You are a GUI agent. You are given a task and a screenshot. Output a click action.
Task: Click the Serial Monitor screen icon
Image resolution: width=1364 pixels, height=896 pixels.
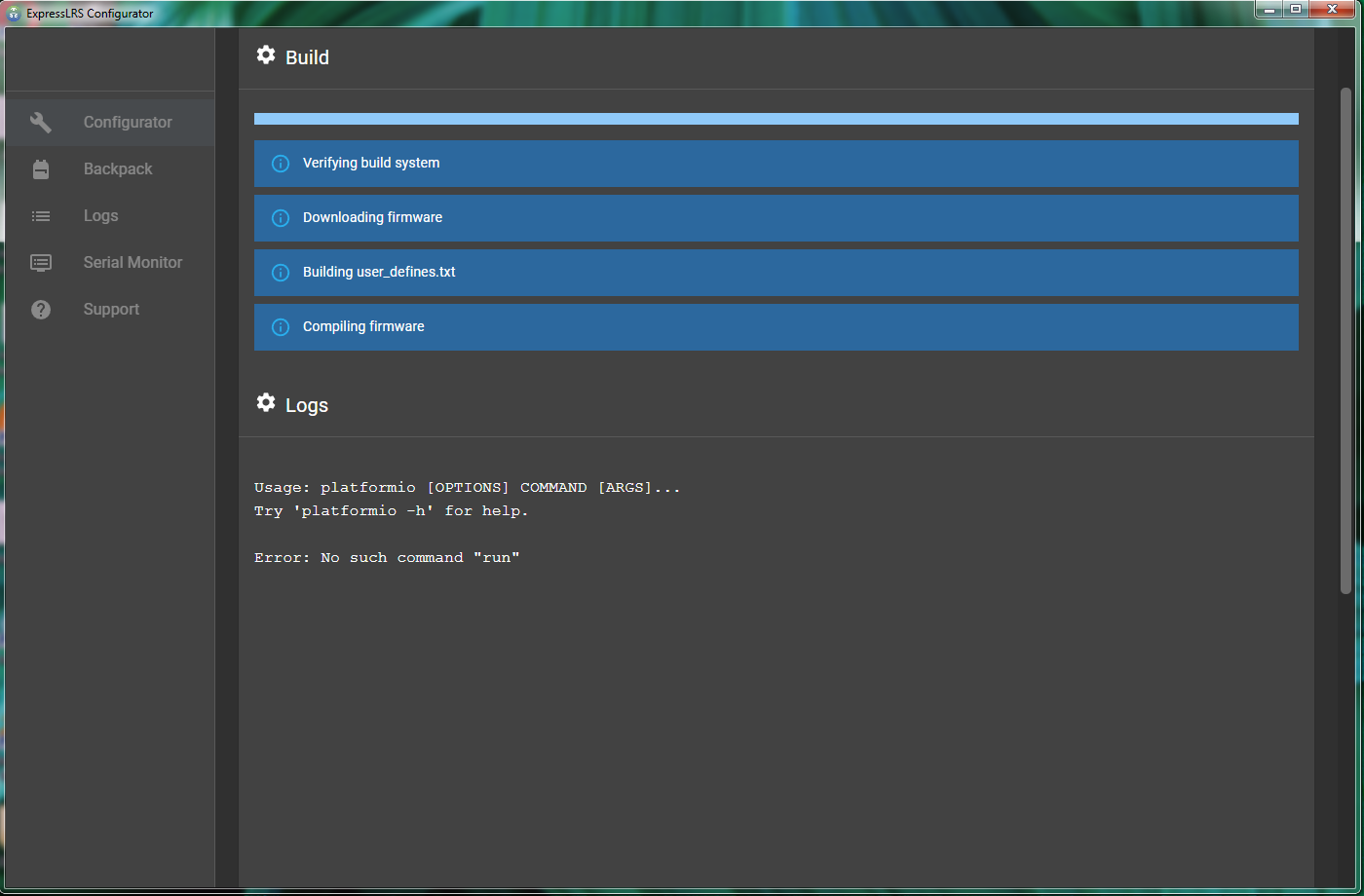pyautogui.click(x=41, y=263)
